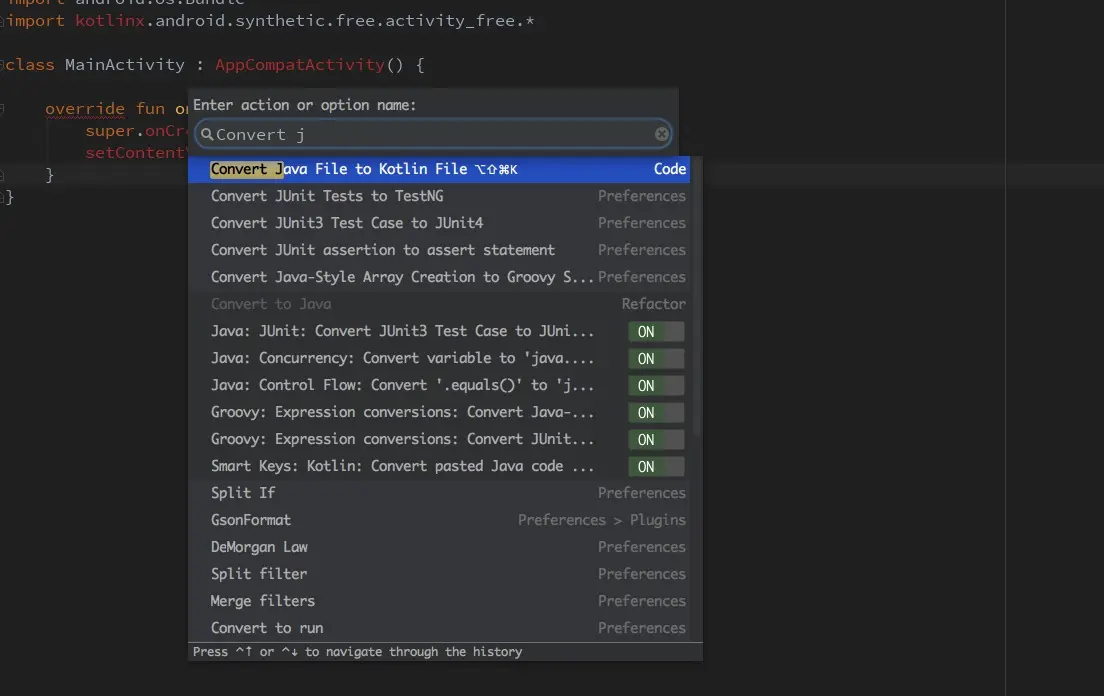Image resolution: width=1104 pixels, height=696 pixels.
Task: Toggle the Groovy Convert Java- expression conversions switch
Action: coord(656,413)
